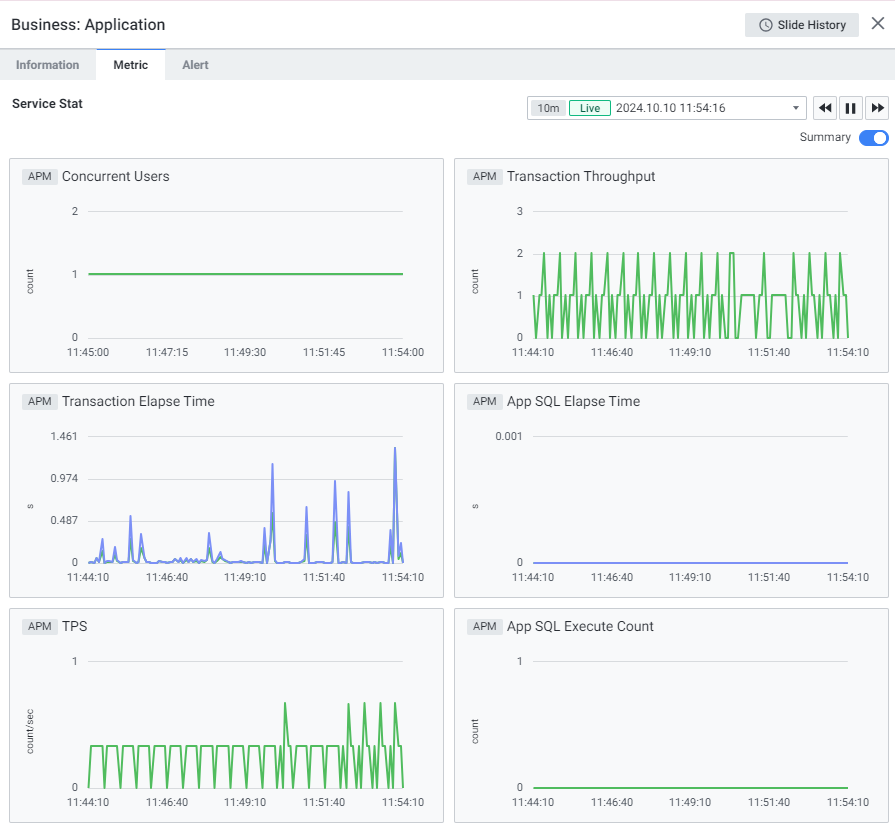Click the APM badge on App SQL Elapse Time
Image resolution: width=895 pixels, height=834 pixels.
485,402
